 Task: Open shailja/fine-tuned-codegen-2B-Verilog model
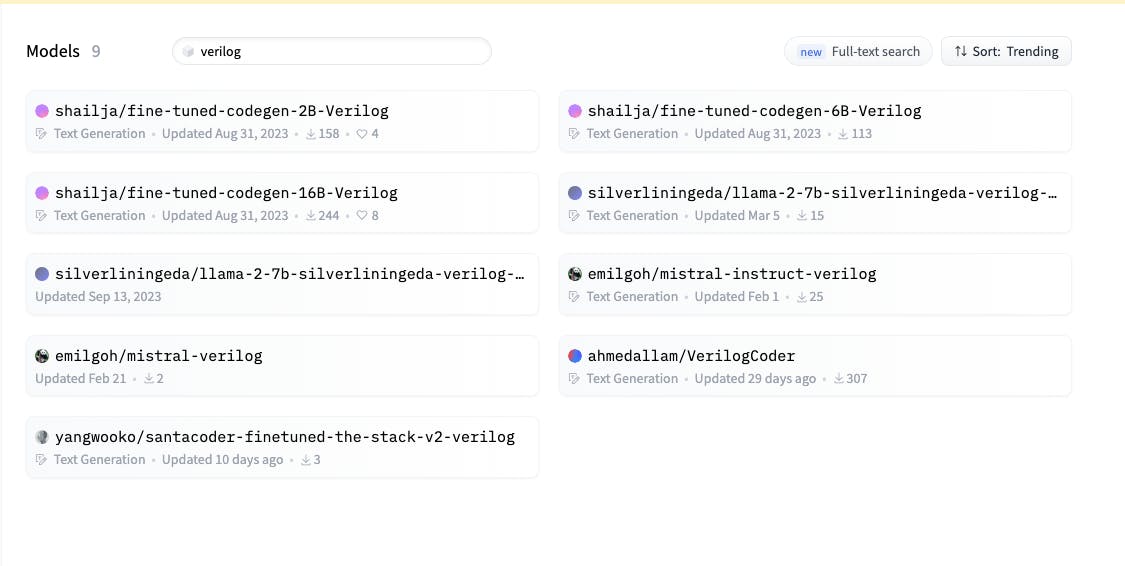pos(221,111)
